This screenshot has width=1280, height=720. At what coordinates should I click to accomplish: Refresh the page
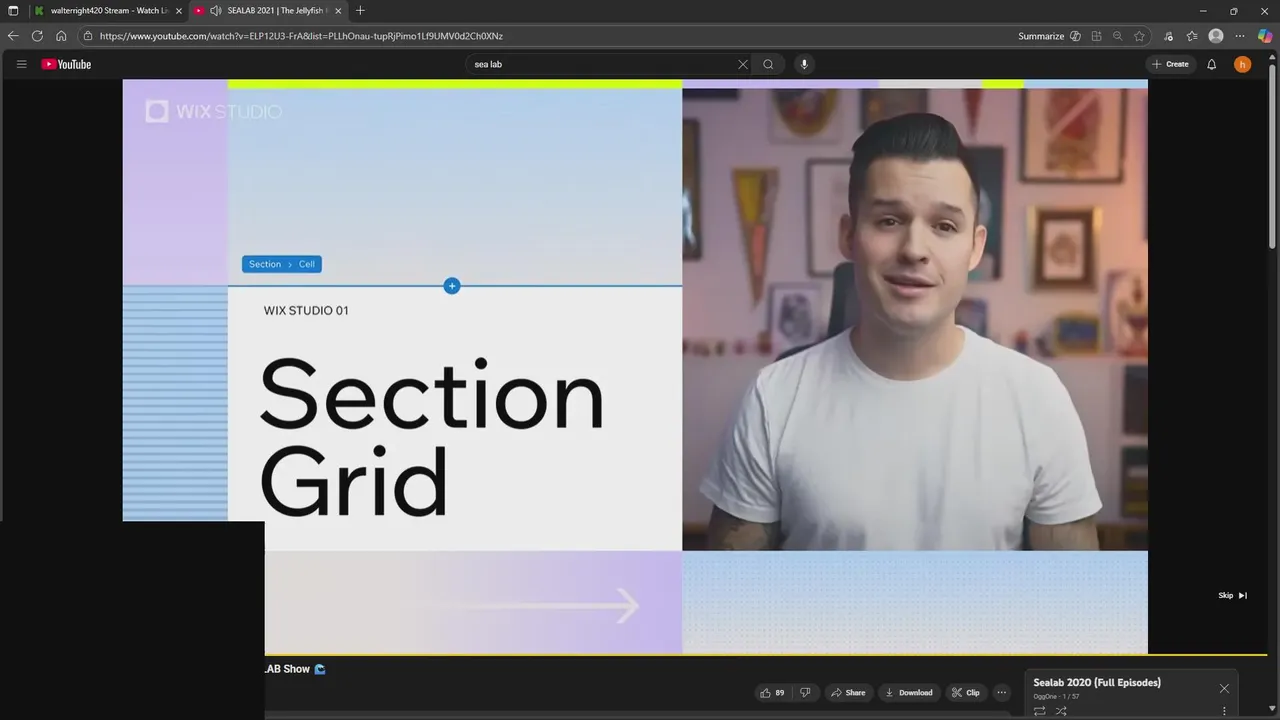click(x=37, y=36)
